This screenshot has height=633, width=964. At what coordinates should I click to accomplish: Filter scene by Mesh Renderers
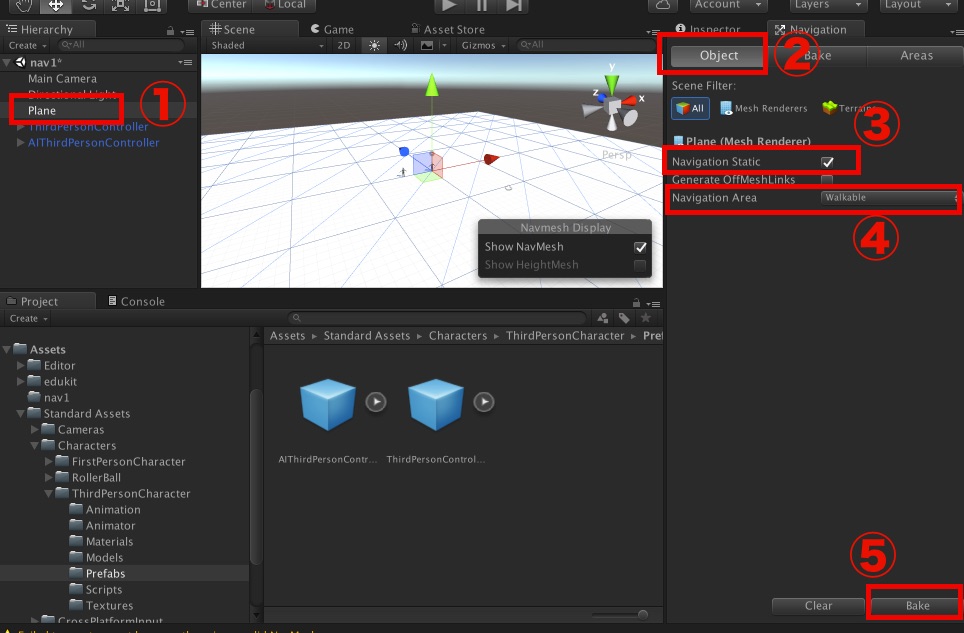click(764, 108)
